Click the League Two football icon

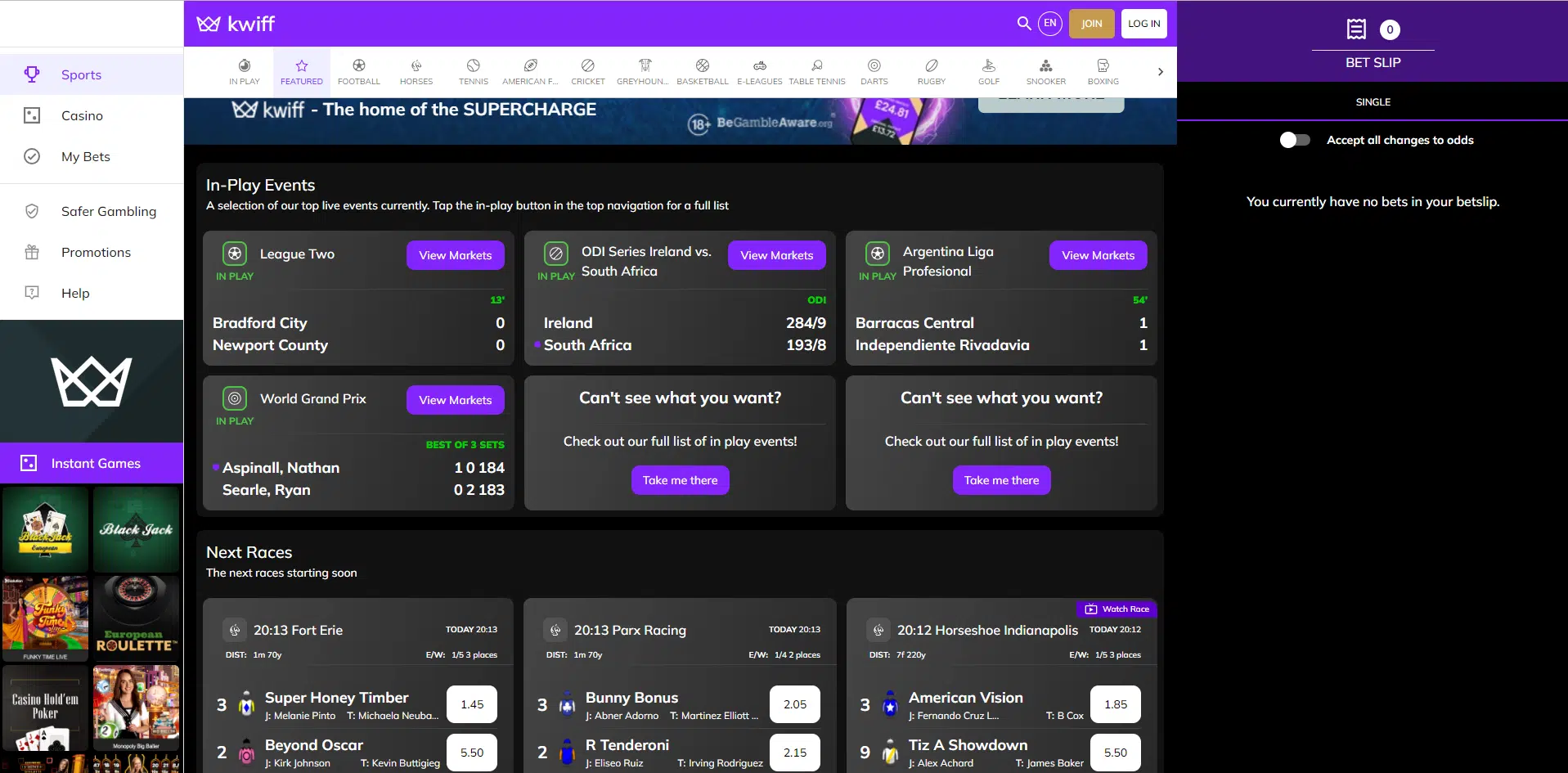pyautogui.click(x=235, y=254)
